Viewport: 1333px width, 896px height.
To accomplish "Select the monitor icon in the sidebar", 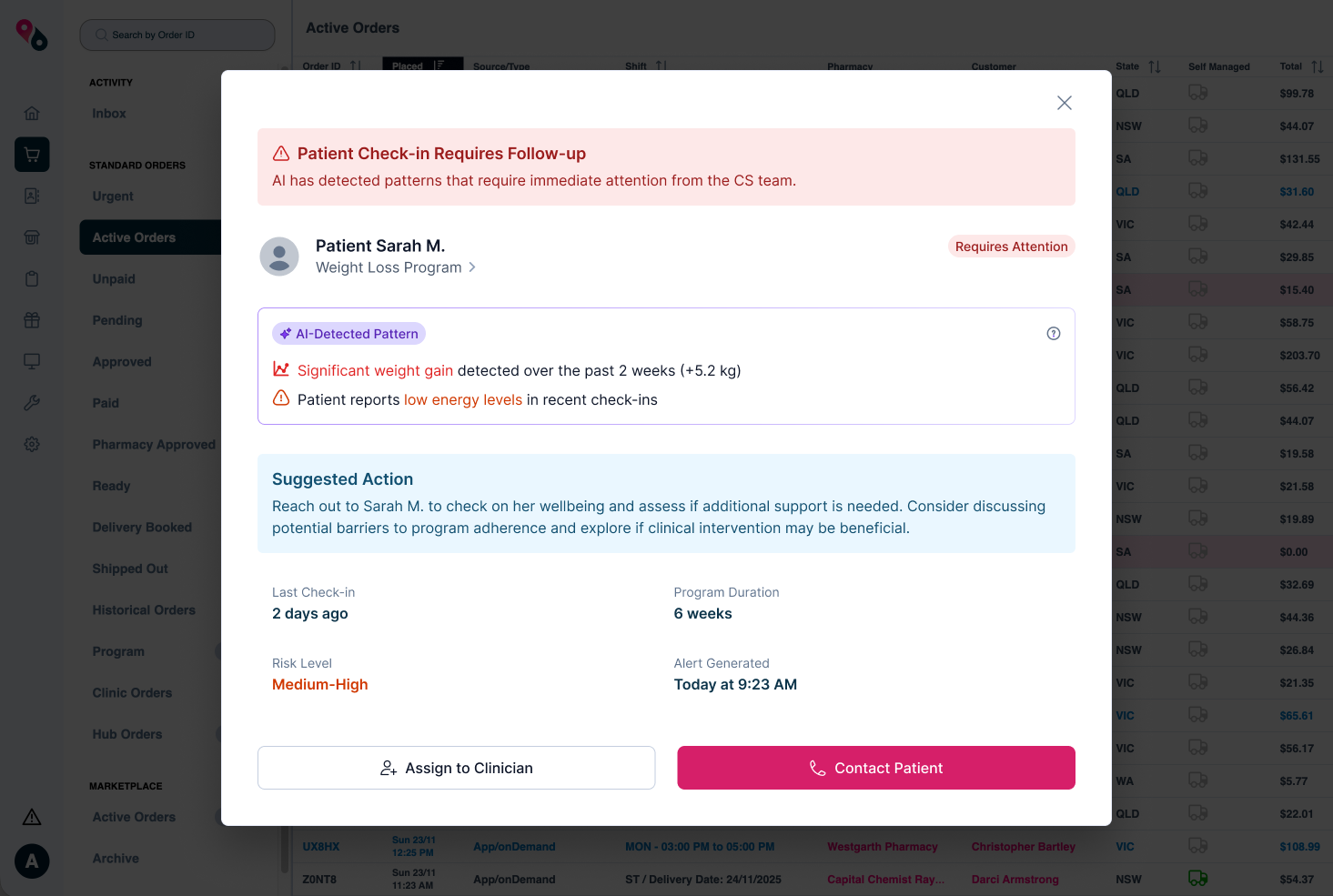I will (x=32, y=361).
